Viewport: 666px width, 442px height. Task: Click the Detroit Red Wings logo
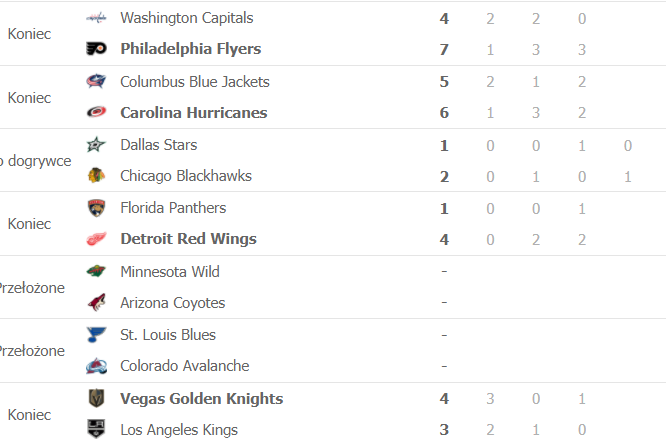96,239
